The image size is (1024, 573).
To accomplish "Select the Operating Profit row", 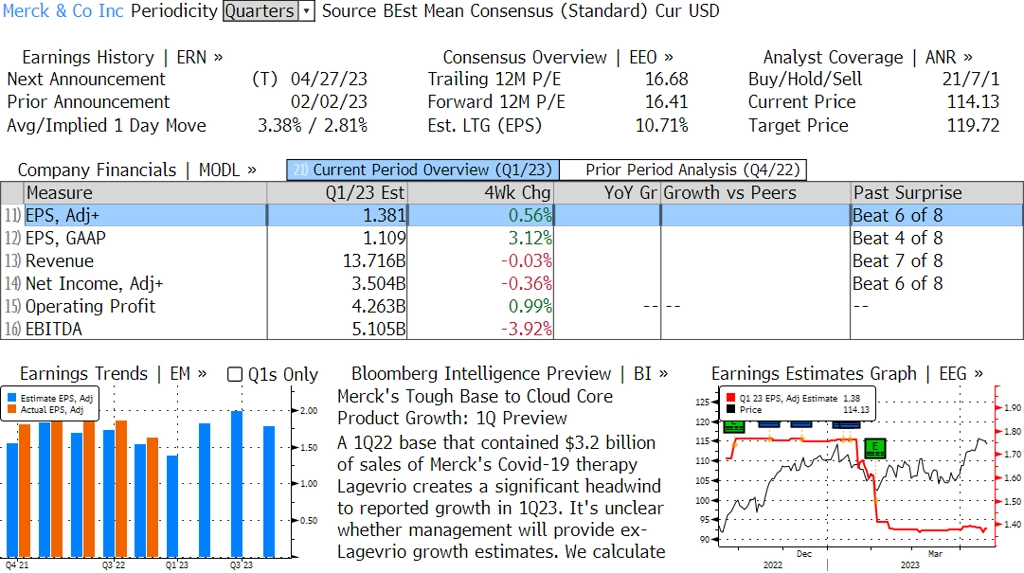I will point(512,306).
